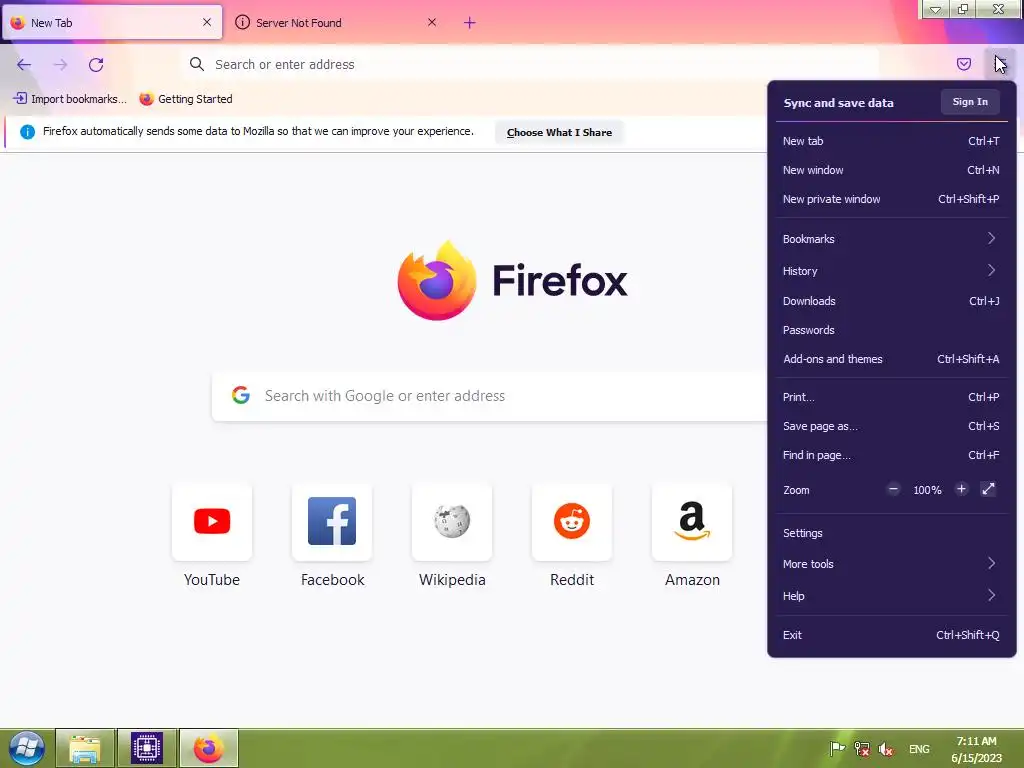Image resolution: width=1024 pixels, height=768 pixels.
Task: Click the Action Center flag icon
Action: pos(837,749)
